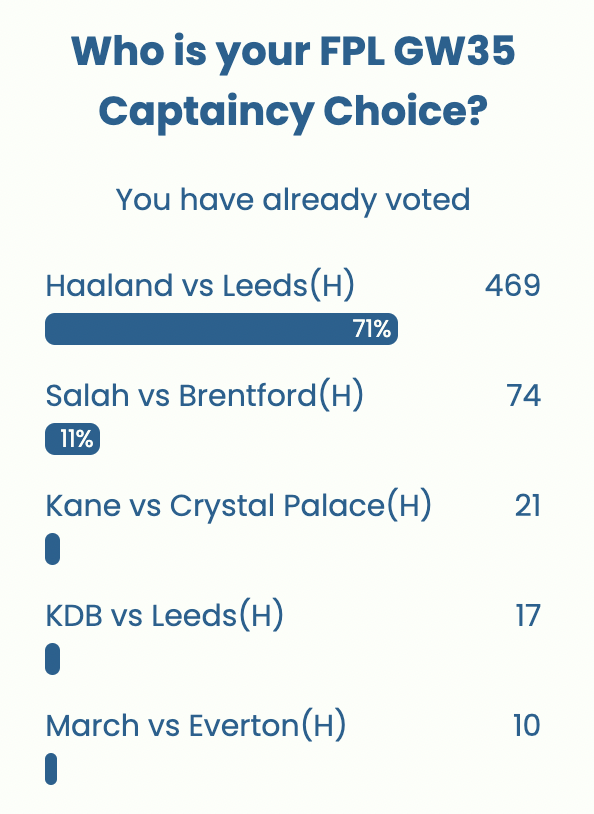The height and width of the screenshot is (814, 594).
Task: Click the 469 vote count for Haaland
Action: tap(515, 286)
